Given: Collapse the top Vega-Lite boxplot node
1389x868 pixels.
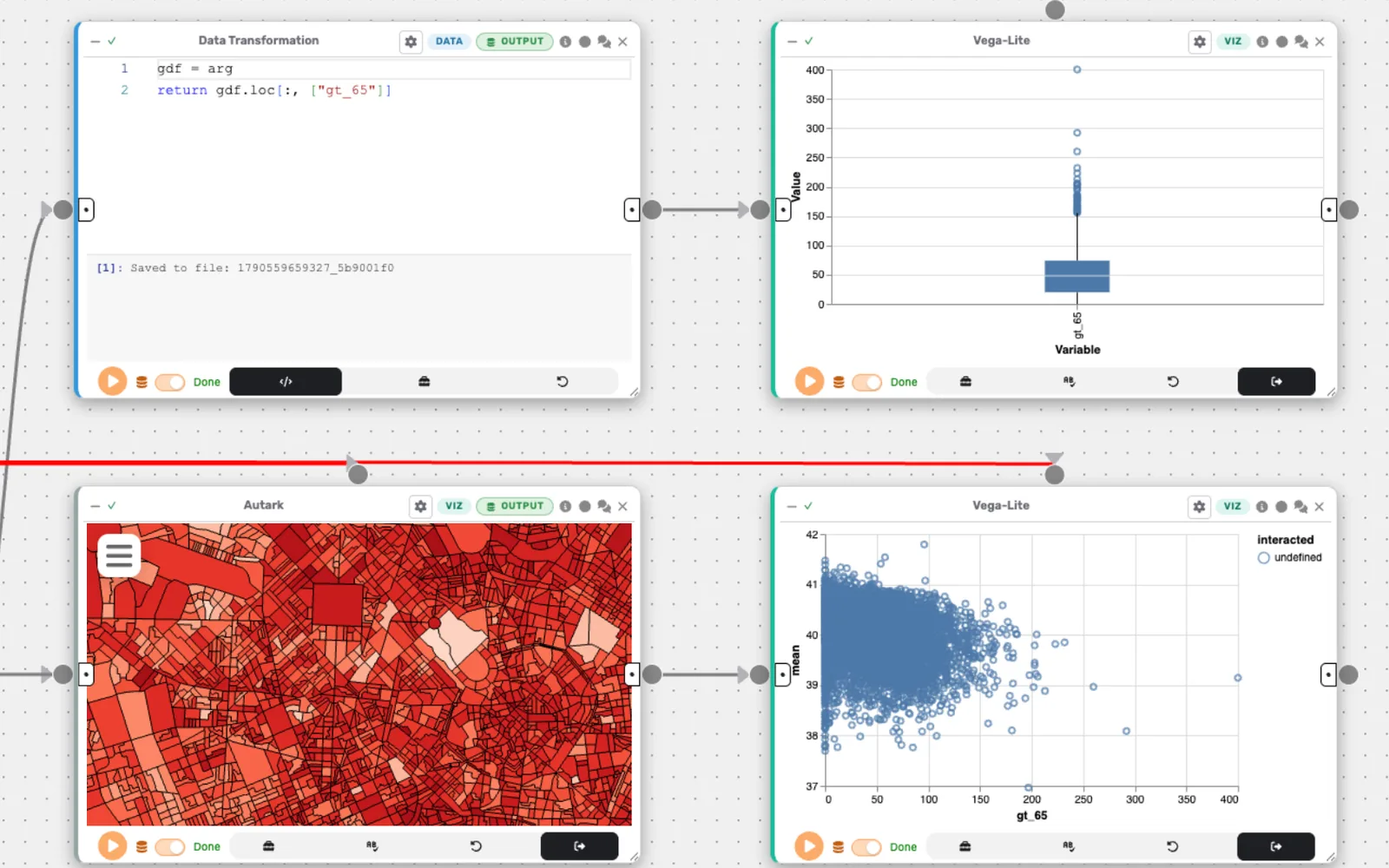Looking at the screenshot, I should click(x=792, y=41).
